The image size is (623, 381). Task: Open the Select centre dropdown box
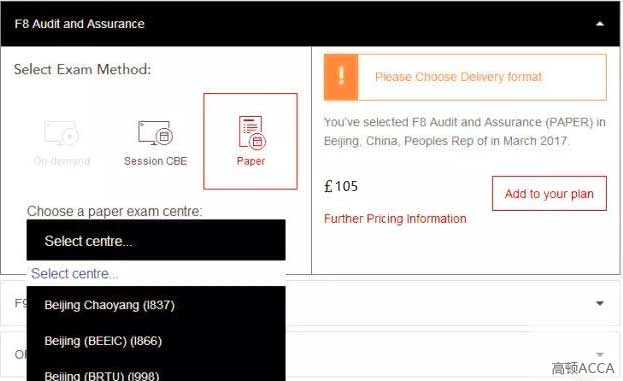[x=156, y=240]
